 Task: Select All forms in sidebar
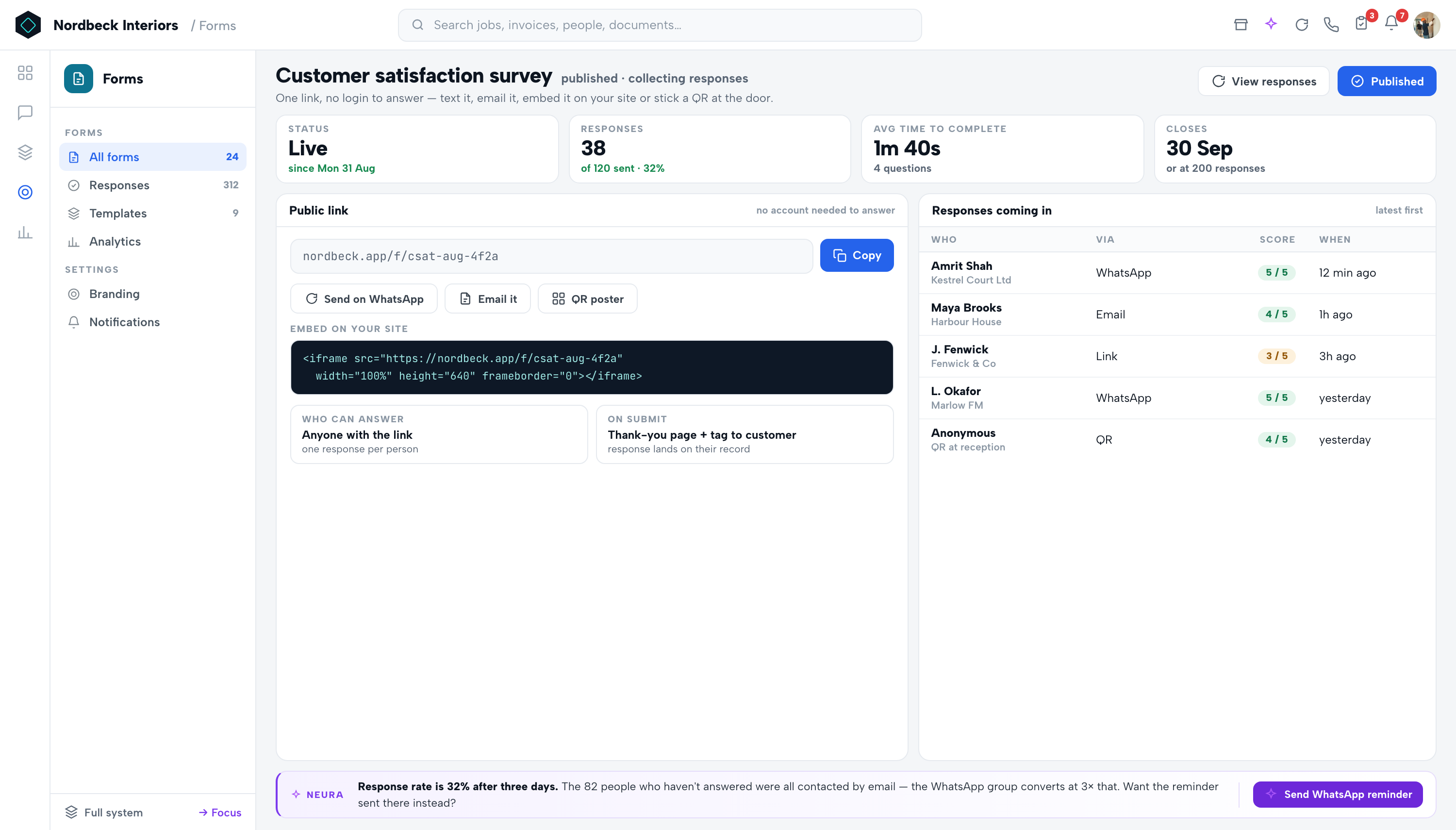153,157
